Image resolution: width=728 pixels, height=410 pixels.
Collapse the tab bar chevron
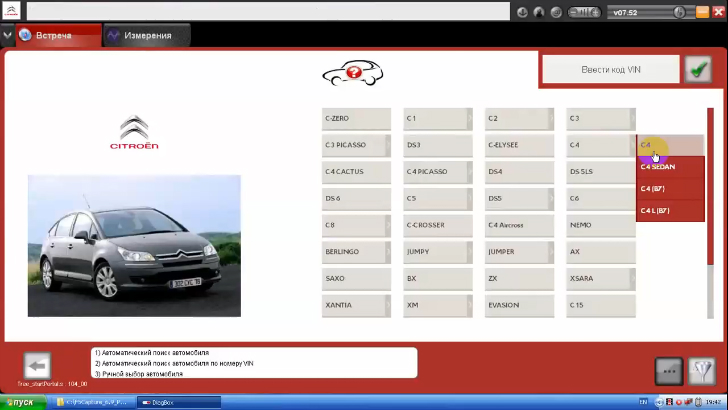[7, 35]
